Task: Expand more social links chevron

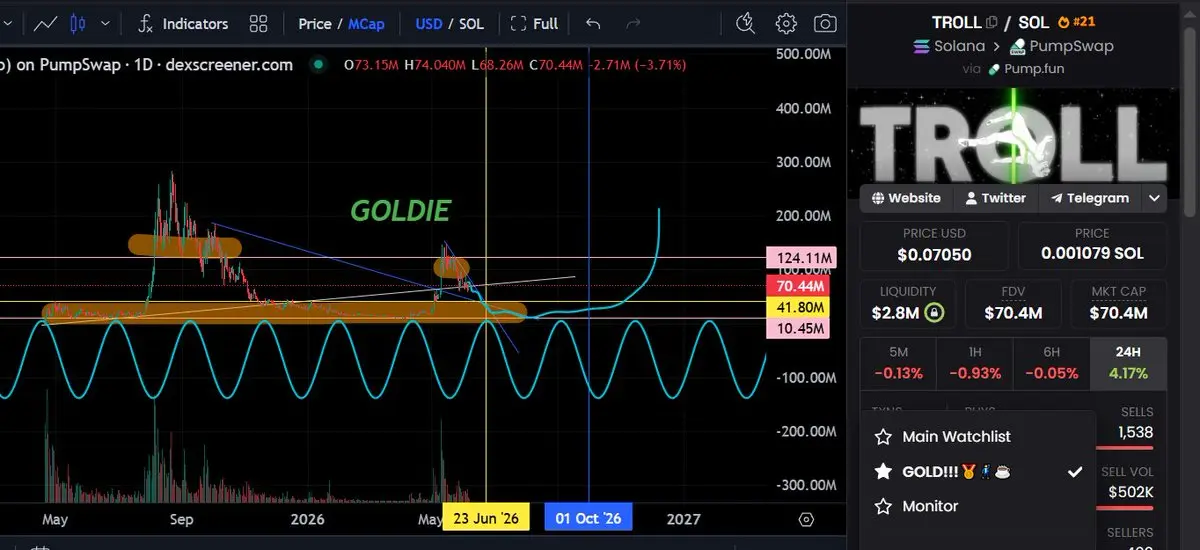Action: click(1154, 198)
